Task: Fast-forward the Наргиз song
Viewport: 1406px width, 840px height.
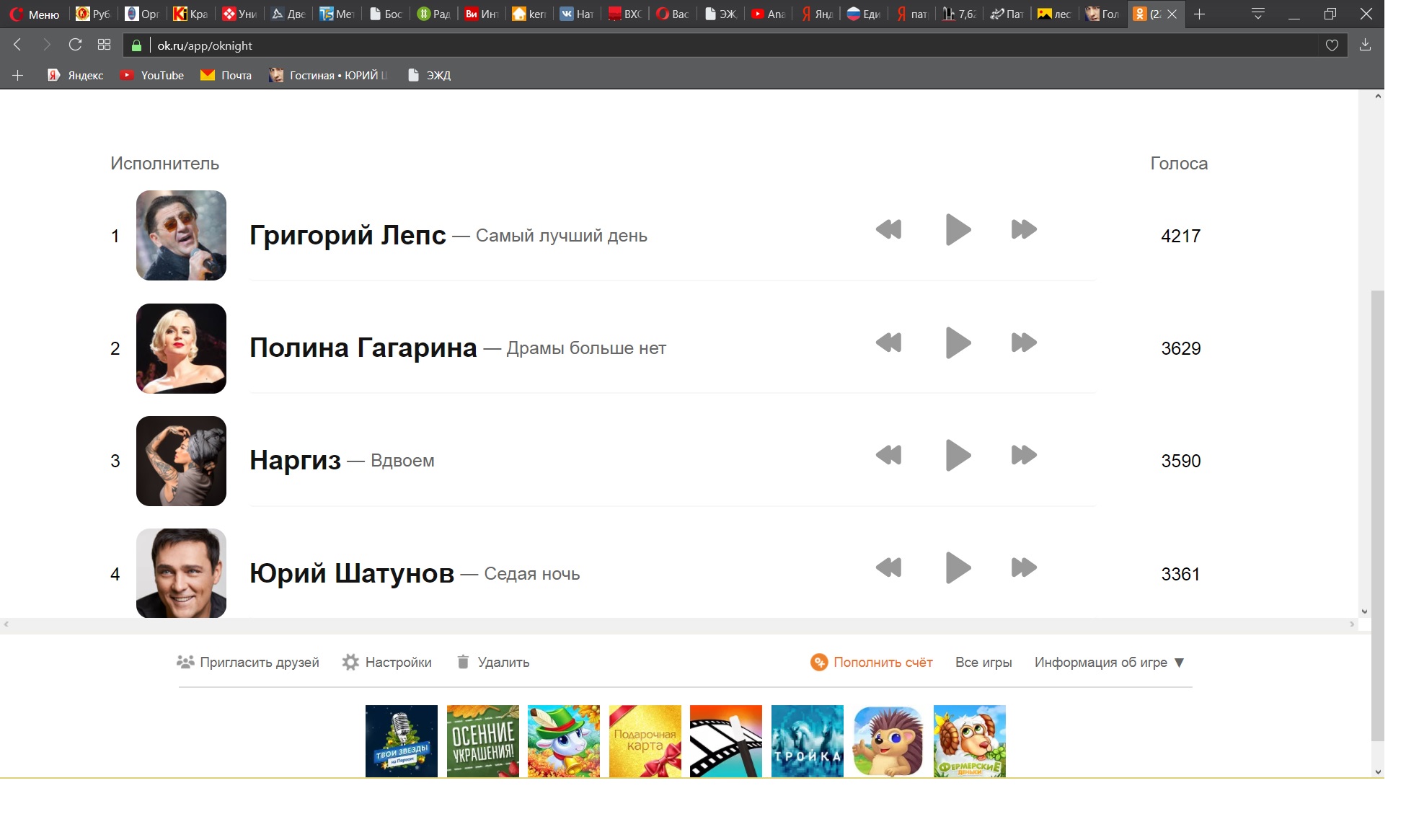Action: tap(1023, 455)
